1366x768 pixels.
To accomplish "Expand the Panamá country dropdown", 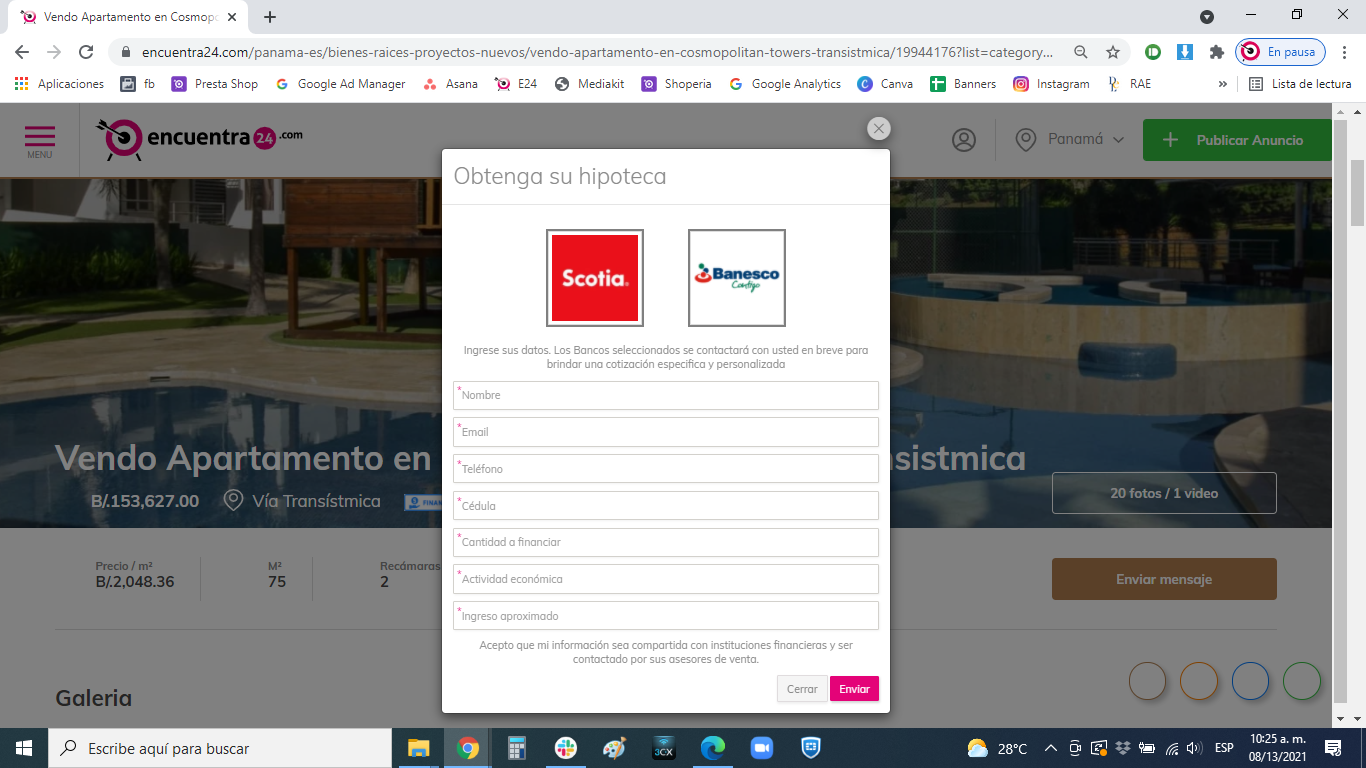I will tap(1070, 140).
